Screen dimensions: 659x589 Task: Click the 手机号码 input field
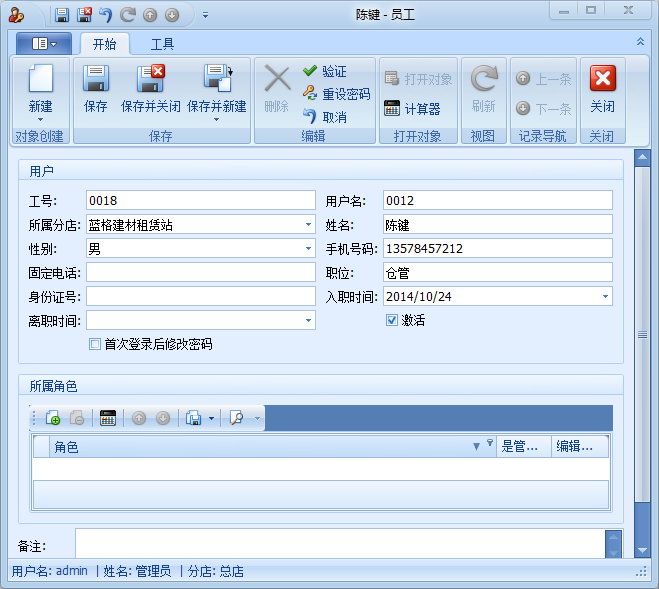(497, 248)
